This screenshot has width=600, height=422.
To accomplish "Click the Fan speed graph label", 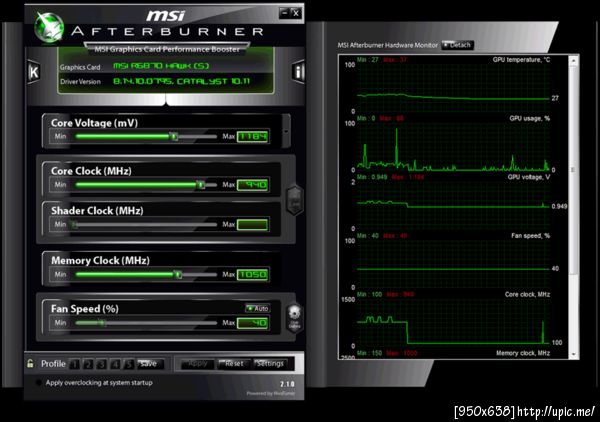I will [530, 236].
